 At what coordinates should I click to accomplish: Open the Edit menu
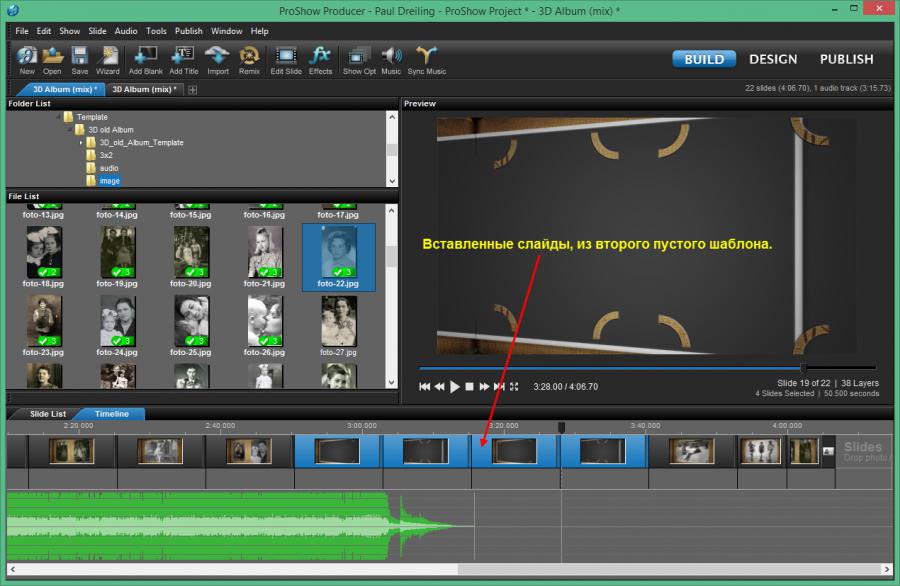[x=44, y=31]
